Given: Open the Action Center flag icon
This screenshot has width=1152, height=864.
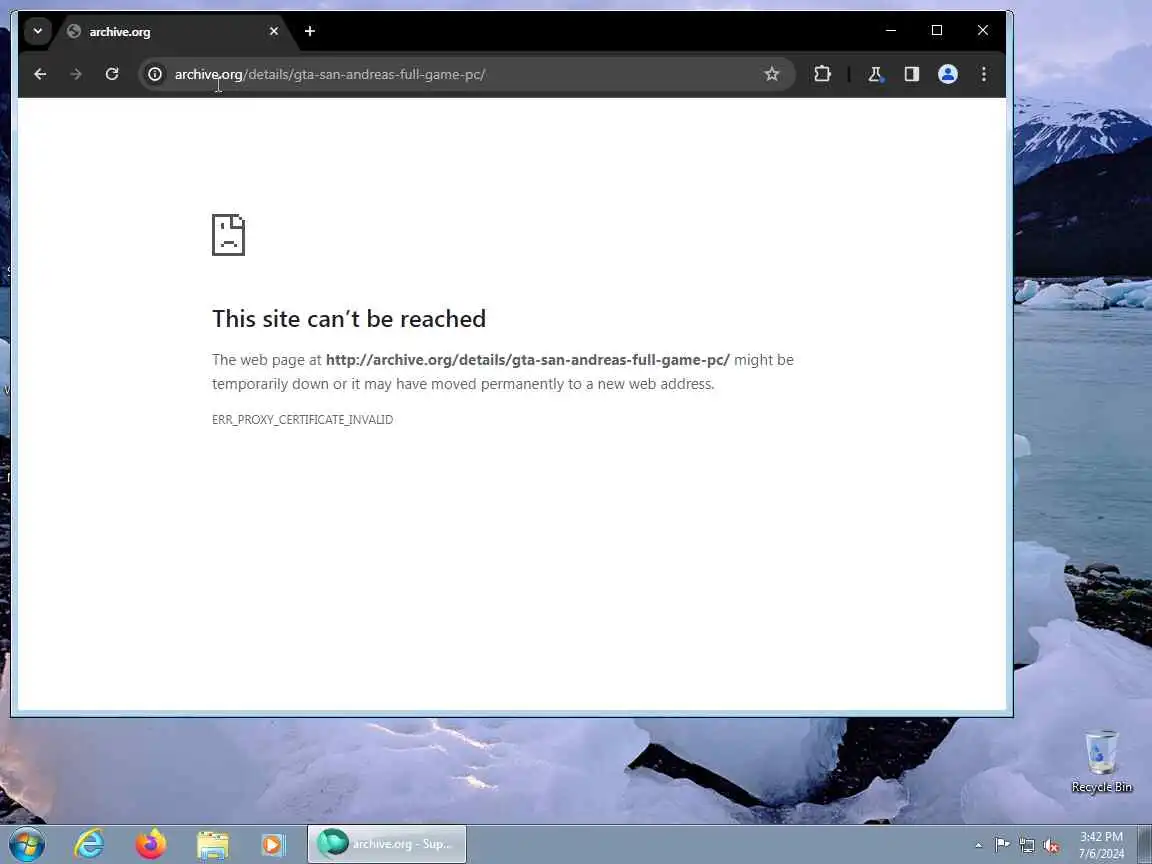Looking at the screenshot, I should click(x=1001, y=845).
